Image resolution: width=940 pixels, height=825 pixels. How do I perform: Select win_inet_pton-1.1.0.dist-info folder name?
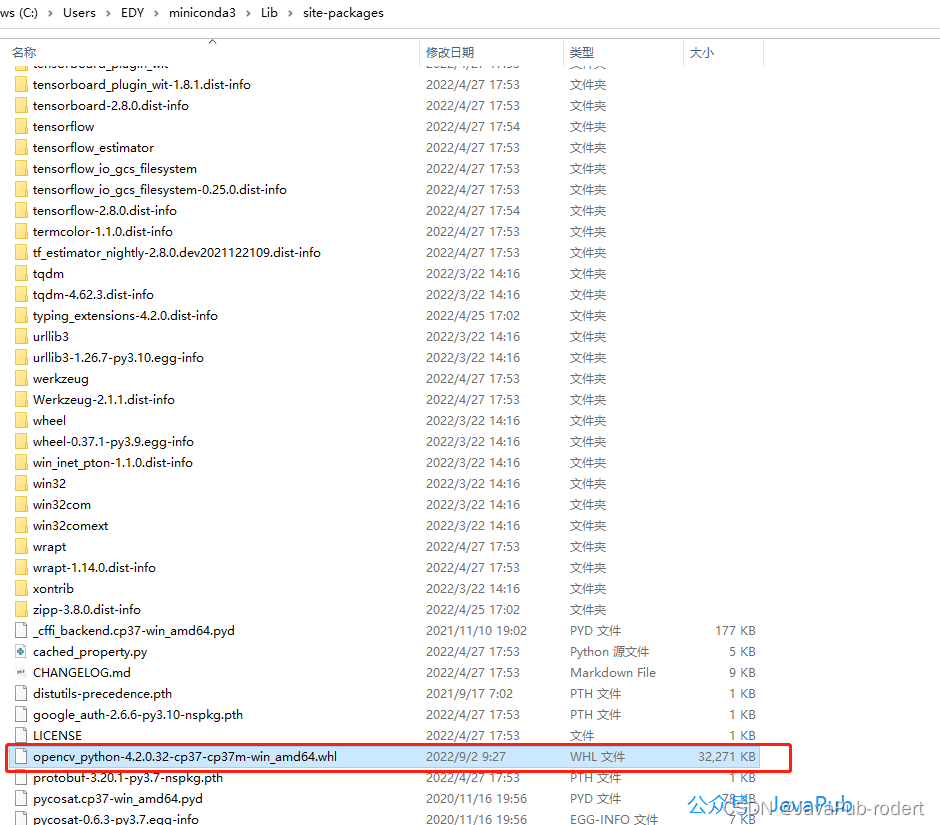click(x=113, y=462)
